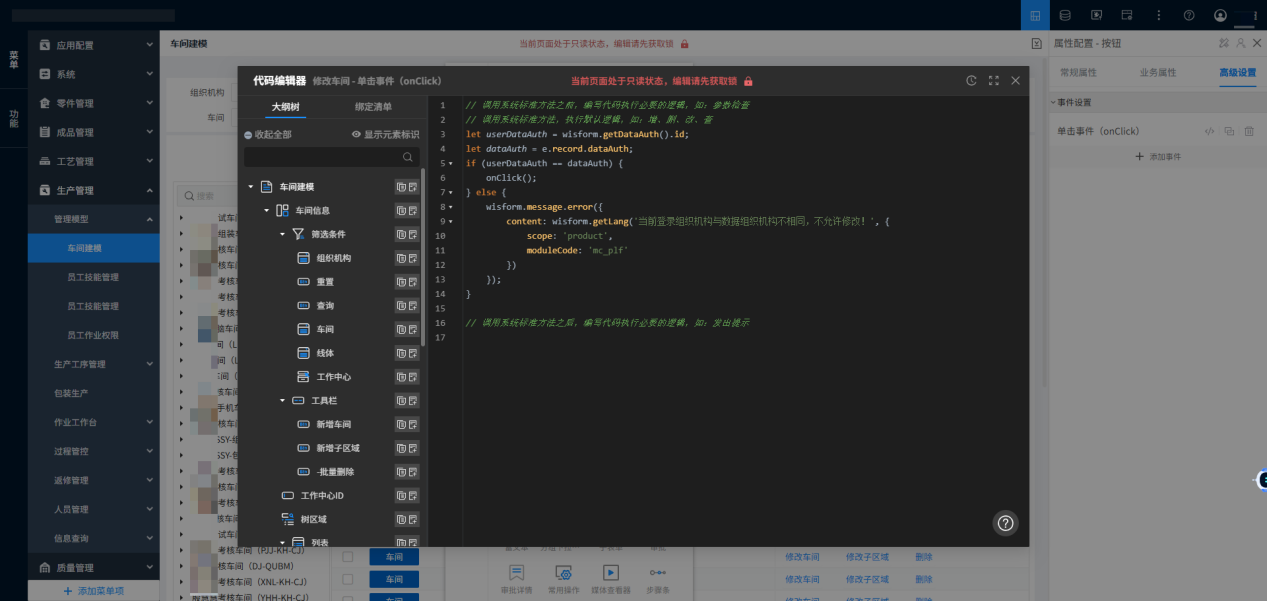The width and height of the screenshot is (1267, 601).
Task: Switch to the 绑定清单 tab
Action: pyautogui.click(x=373, y=107)
